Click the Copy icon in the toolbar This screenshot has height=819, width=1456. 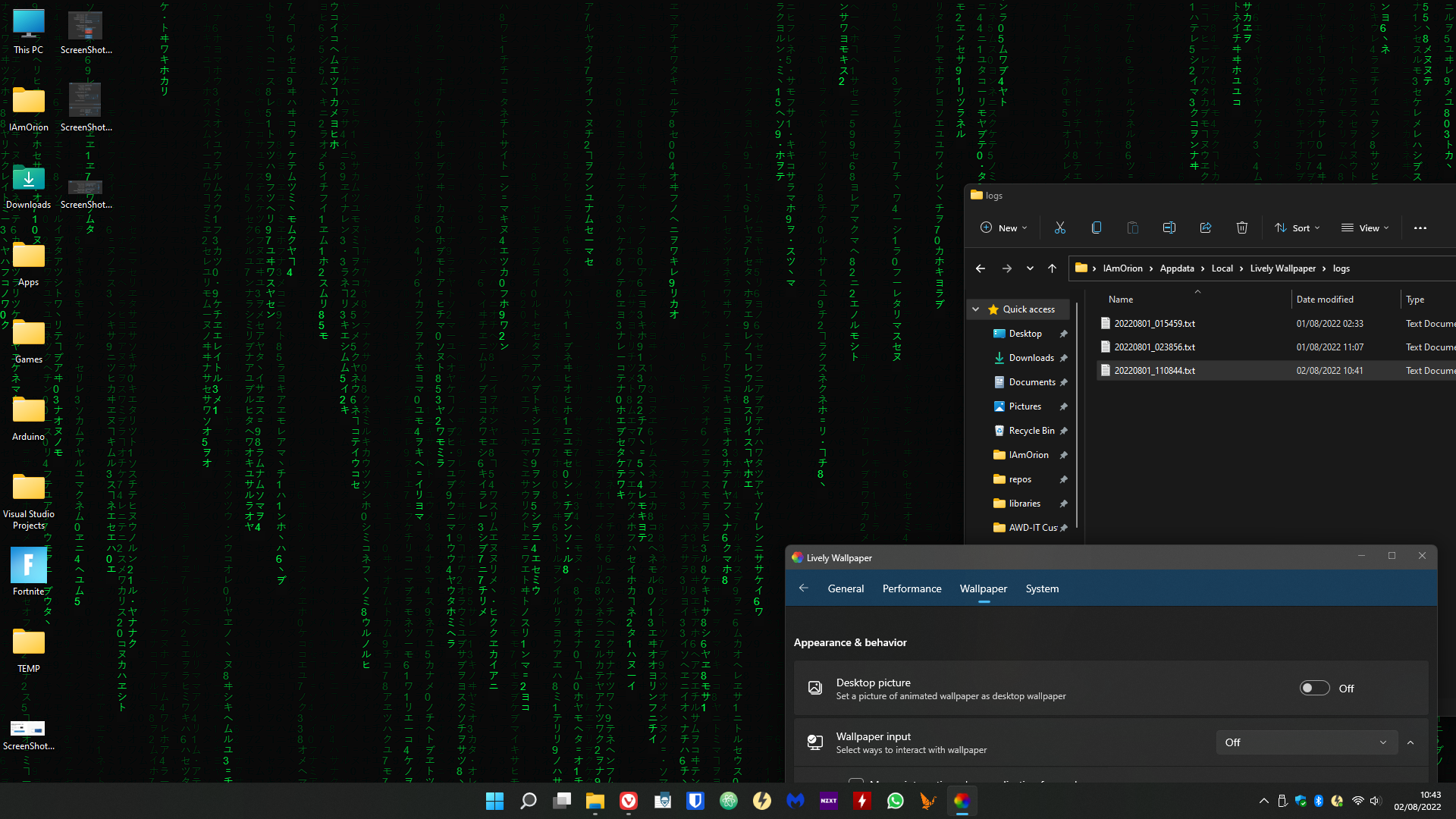1096,227
